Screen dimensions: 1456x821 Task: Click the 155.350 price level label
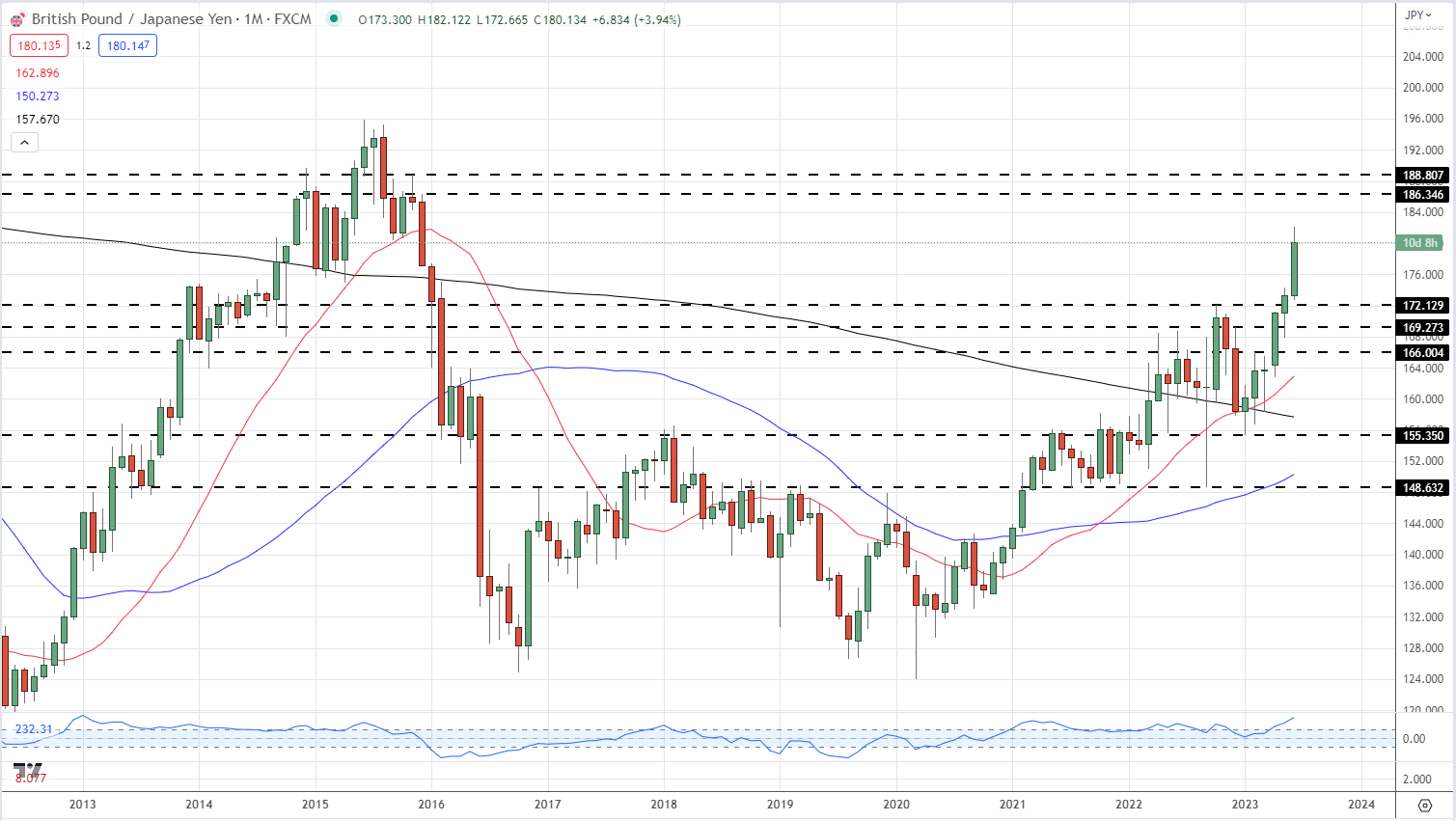(x=1423, y=436)
